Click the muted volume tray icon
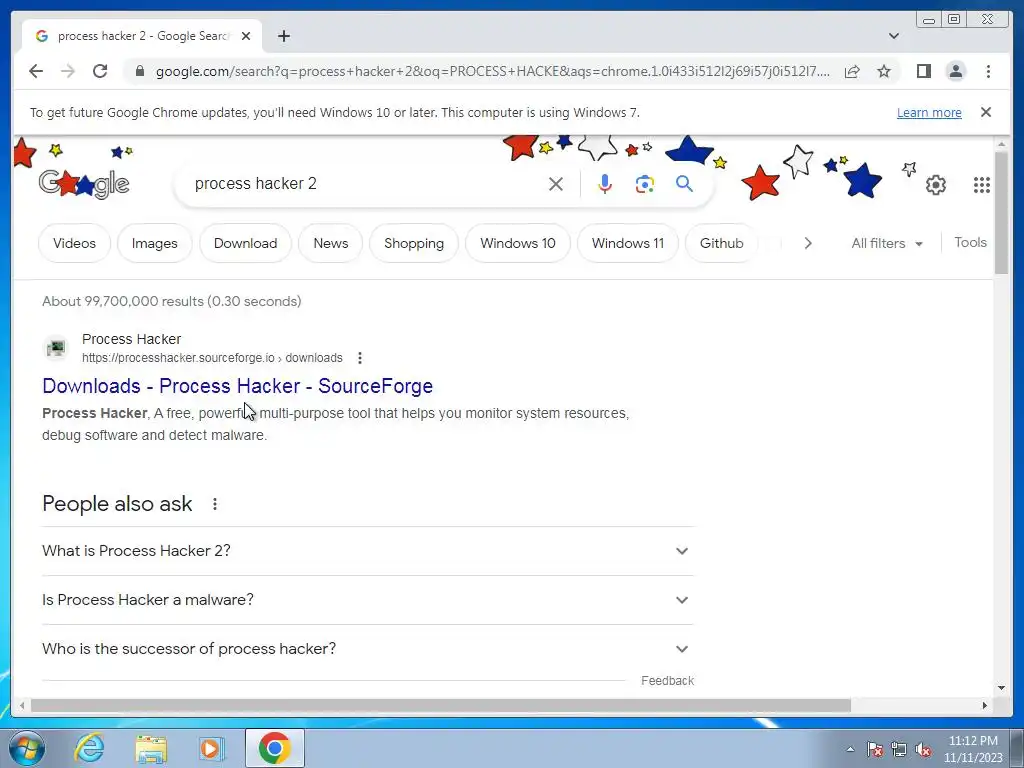1024x768 pixels. [923, 749]
